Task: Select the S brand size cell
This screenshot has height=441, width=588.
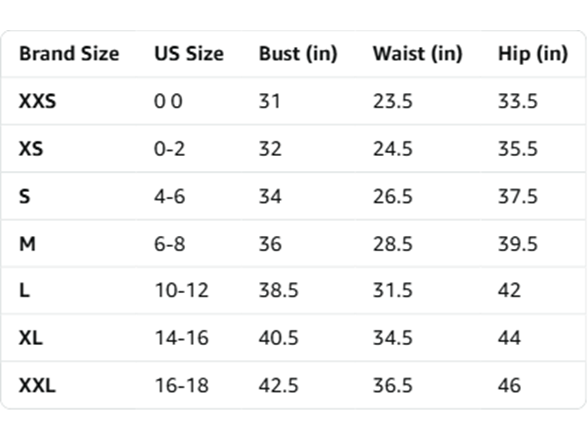Action: [24, 196]
